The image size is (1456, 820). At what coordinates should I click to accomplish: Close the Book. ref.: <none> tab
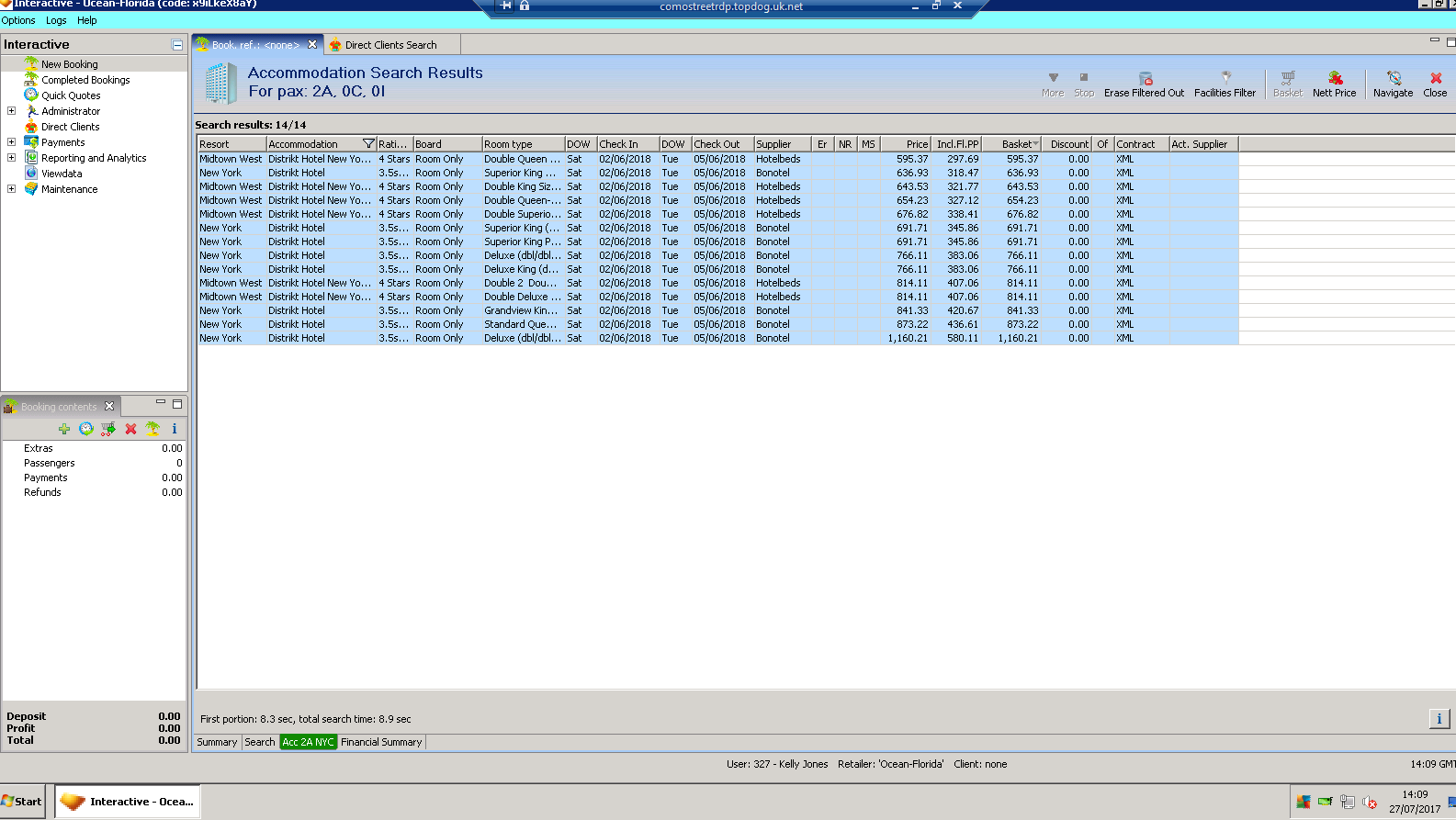coord(312,44)
